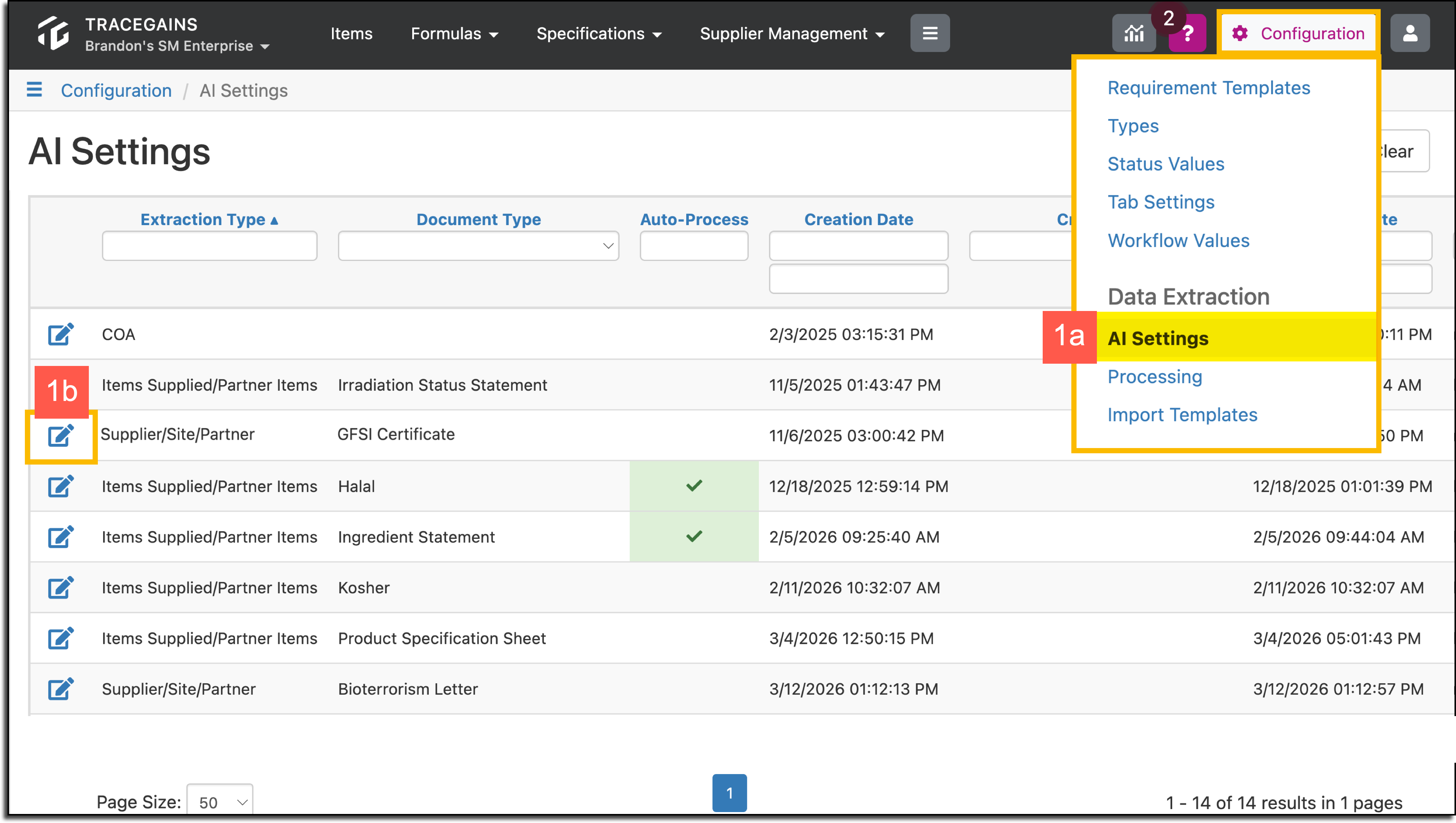The width and height of the screenshot is (1456, 823).
Task: Select Workflow Values menu entry
Action: [1178, 240]
